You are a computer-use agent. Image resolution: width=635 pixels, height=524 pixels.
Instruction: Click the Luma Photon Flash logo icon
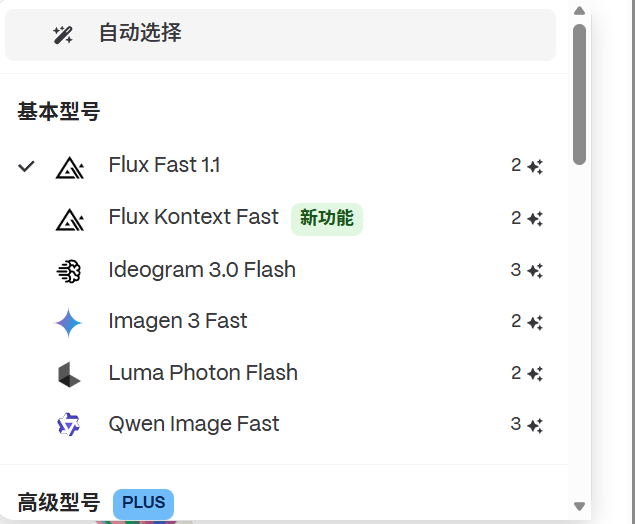tap(68, 374)
